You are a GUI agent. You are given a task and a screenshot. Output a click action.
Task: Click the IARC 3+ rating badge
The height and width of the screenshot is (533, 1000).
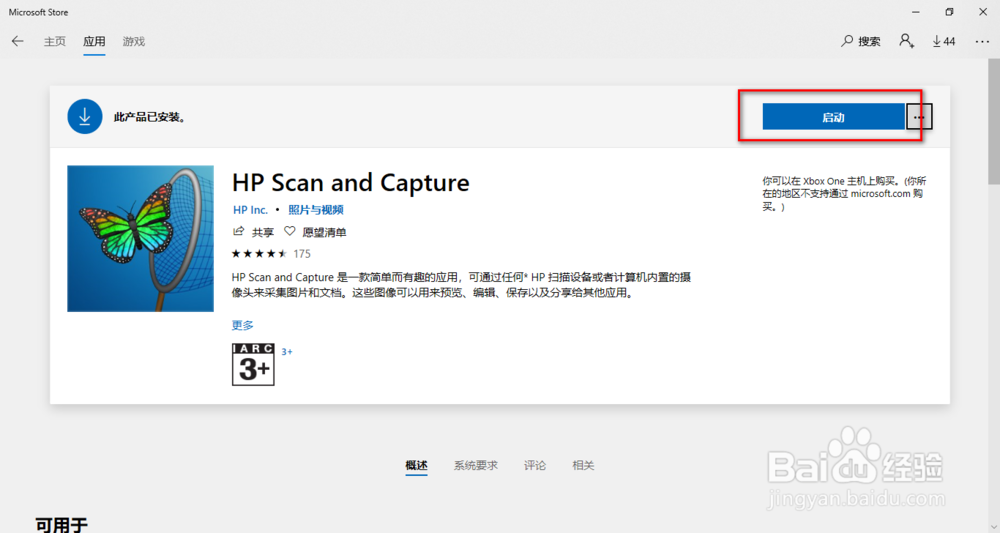253,365
